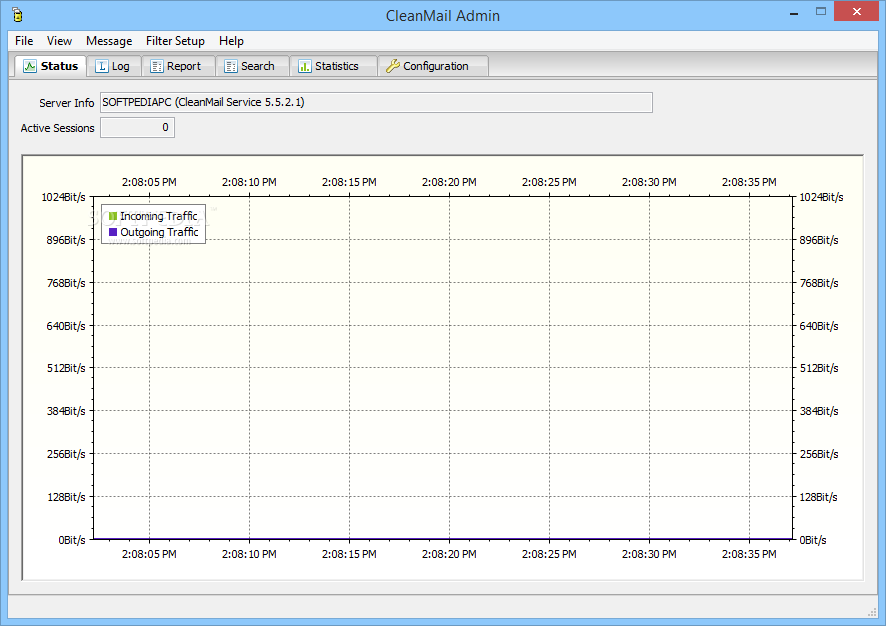The height and width of the screenshot is (626, 886).
Task: Open the Filter Setup menu
Action: [x=175, y=41]
